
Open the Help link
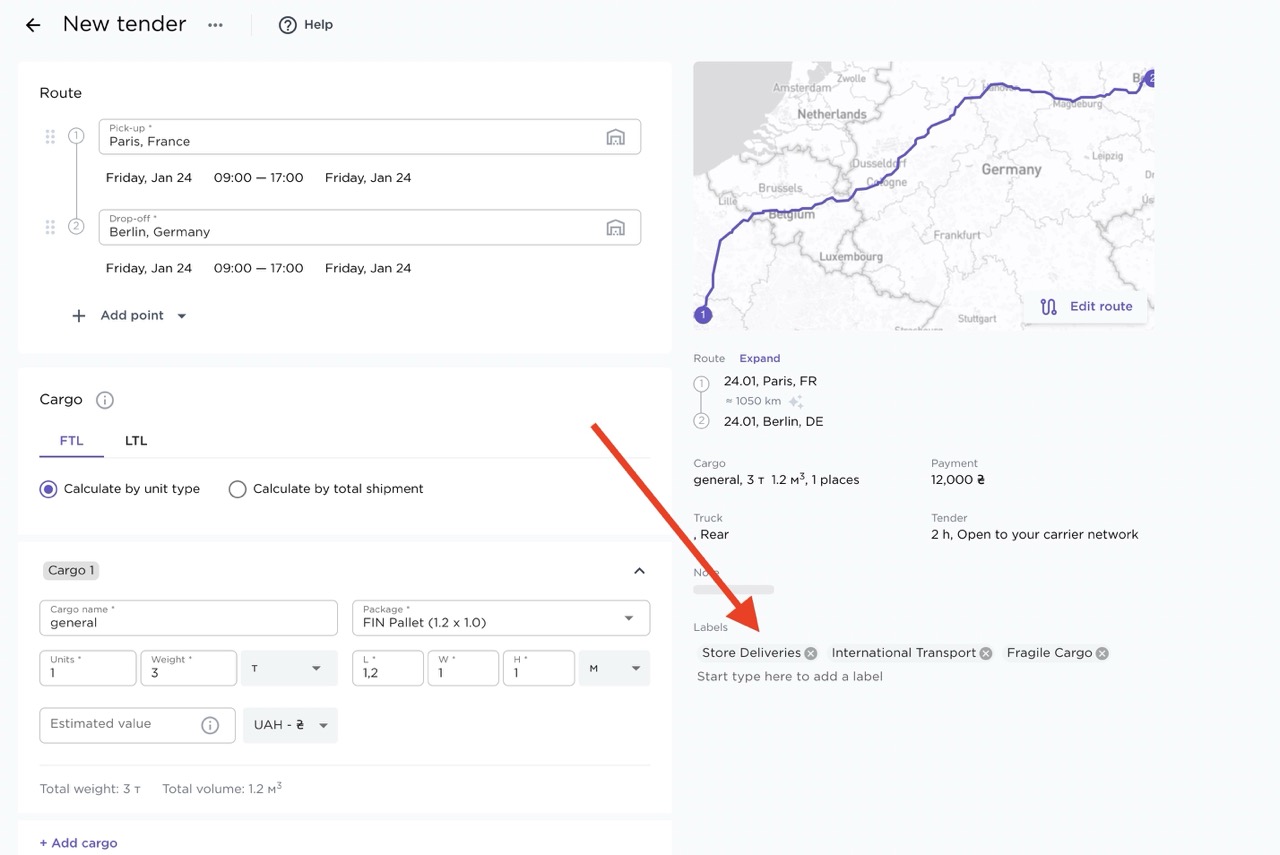tap(306, 25)
